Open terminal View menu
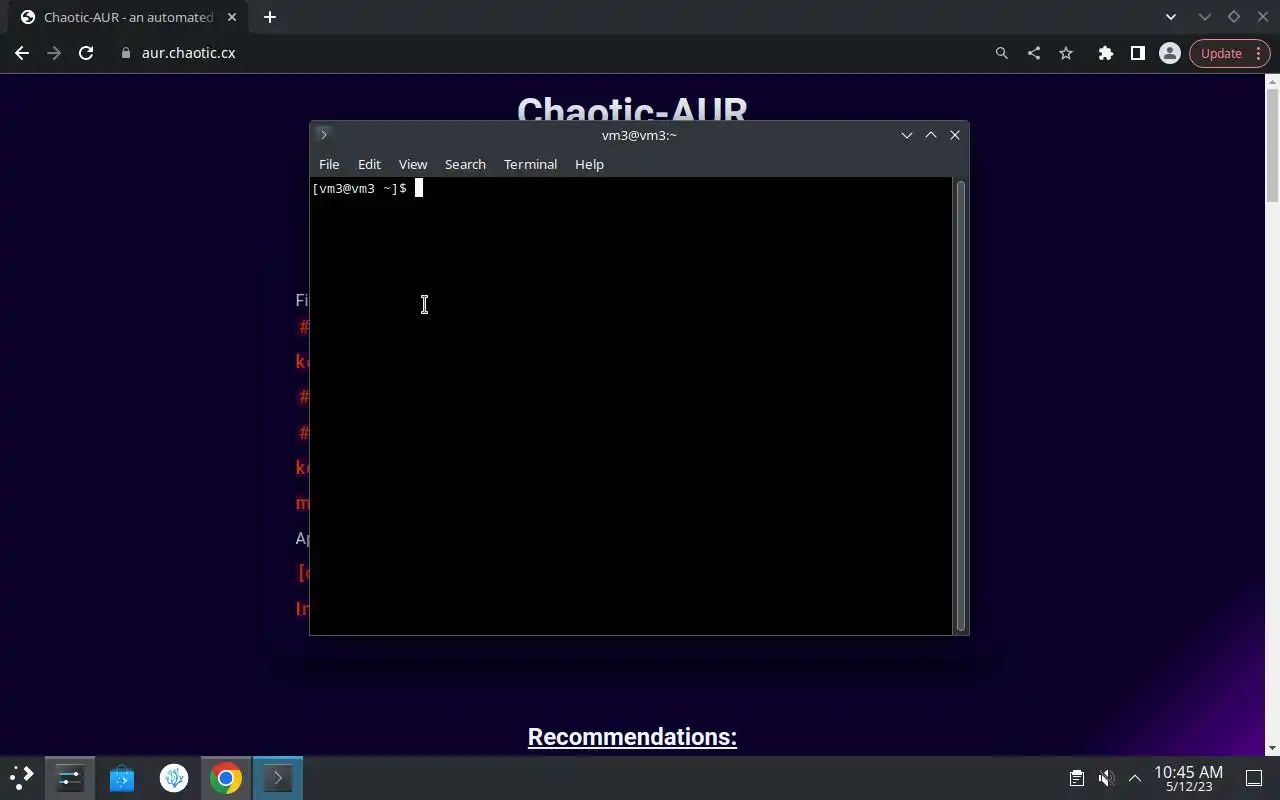 click(412, 164)
